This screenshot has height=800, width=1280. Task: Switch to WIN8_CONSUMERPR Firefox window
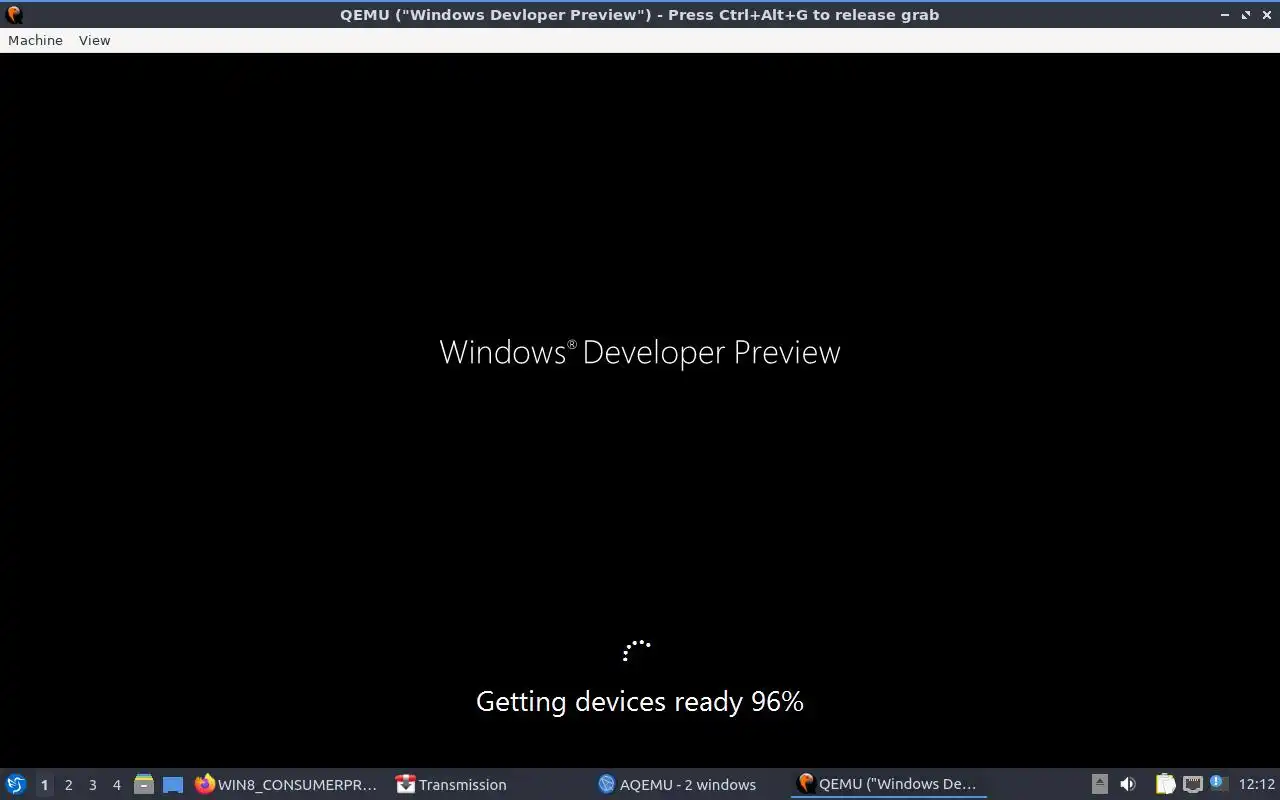tap(287, 784)
